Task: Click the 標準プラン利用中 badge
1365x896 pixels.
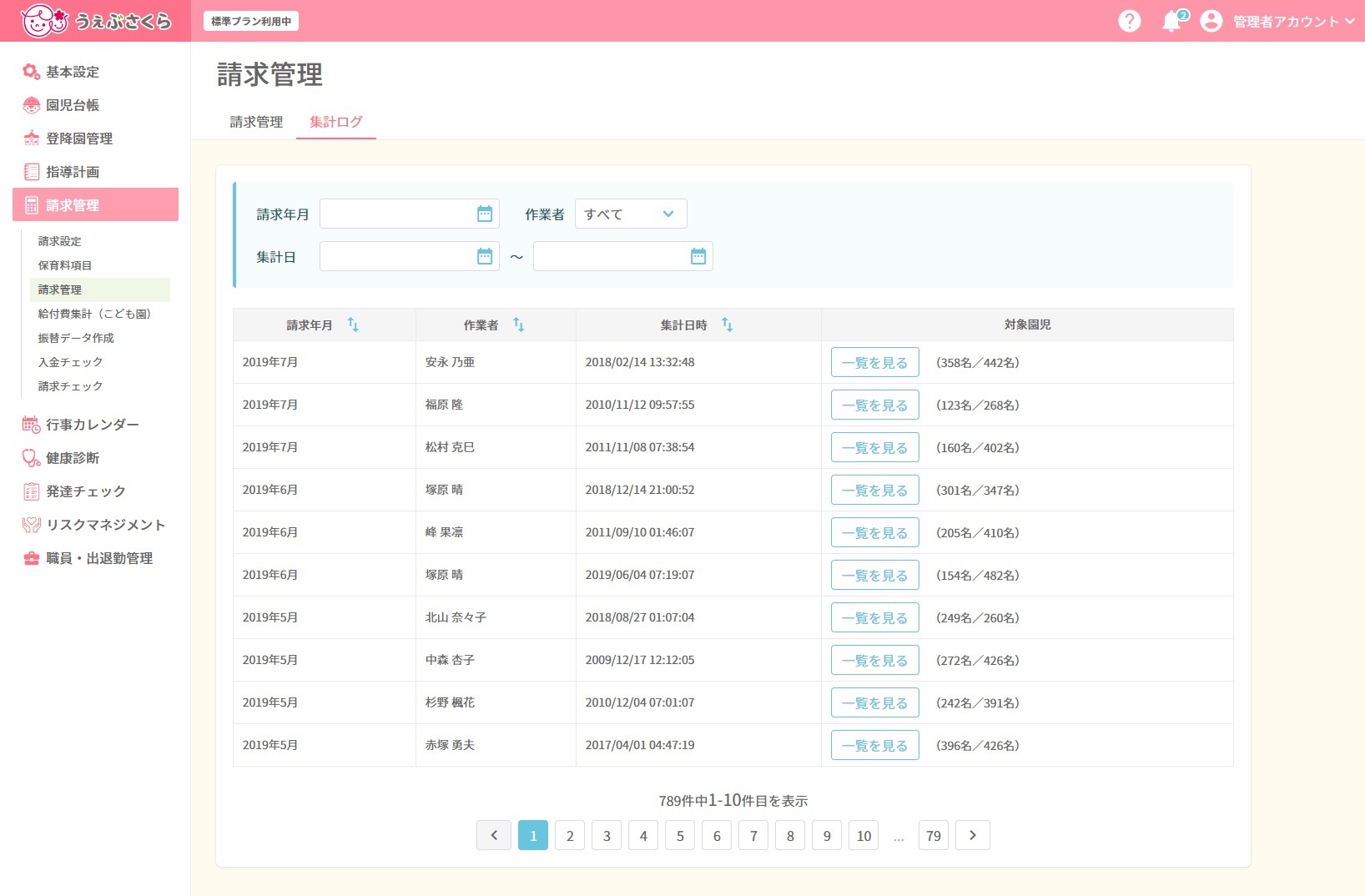Action: point(251,21)
